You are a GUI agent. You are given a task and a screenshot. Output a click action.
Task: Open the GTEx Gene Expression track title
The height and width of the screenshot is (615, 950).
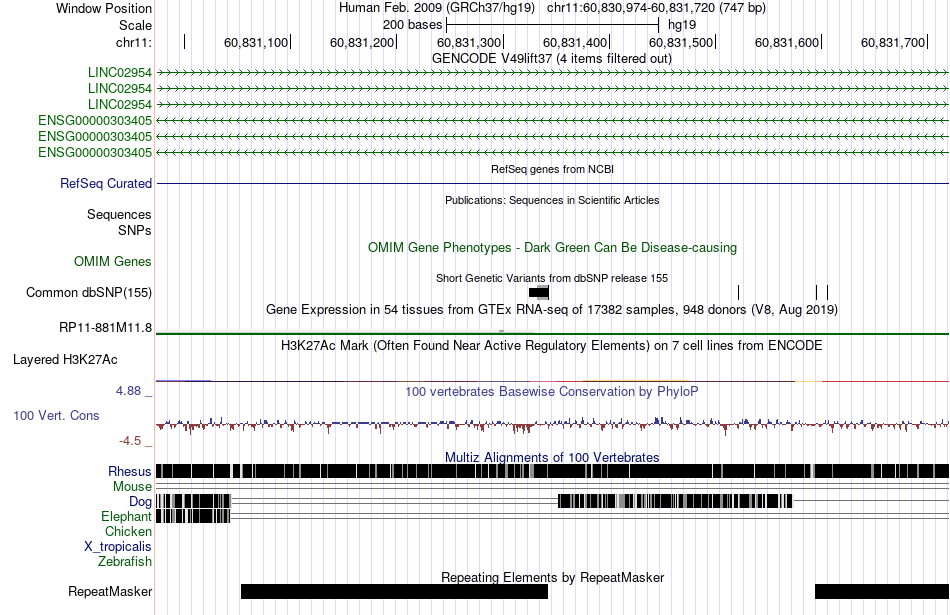pyautogui.click(x=552, y=310)
